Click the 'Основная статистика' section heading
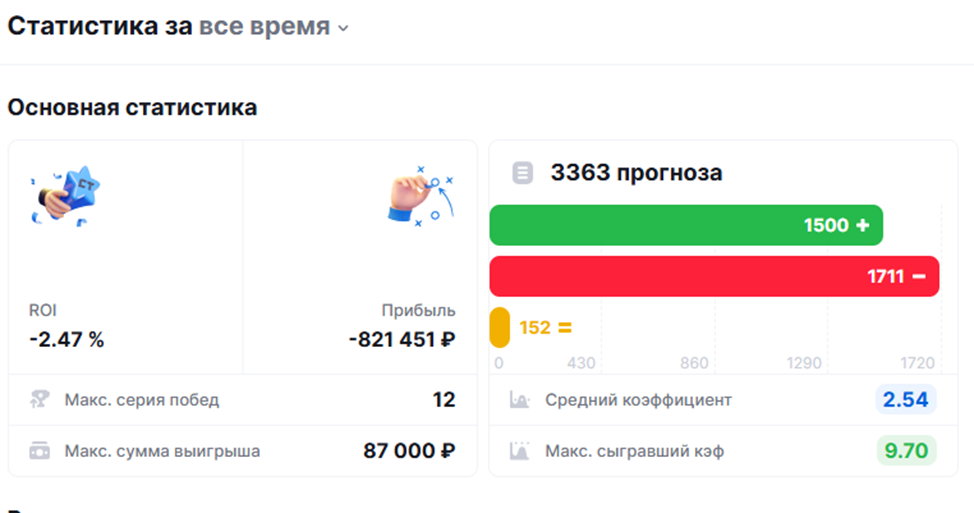 pos(132,107)
